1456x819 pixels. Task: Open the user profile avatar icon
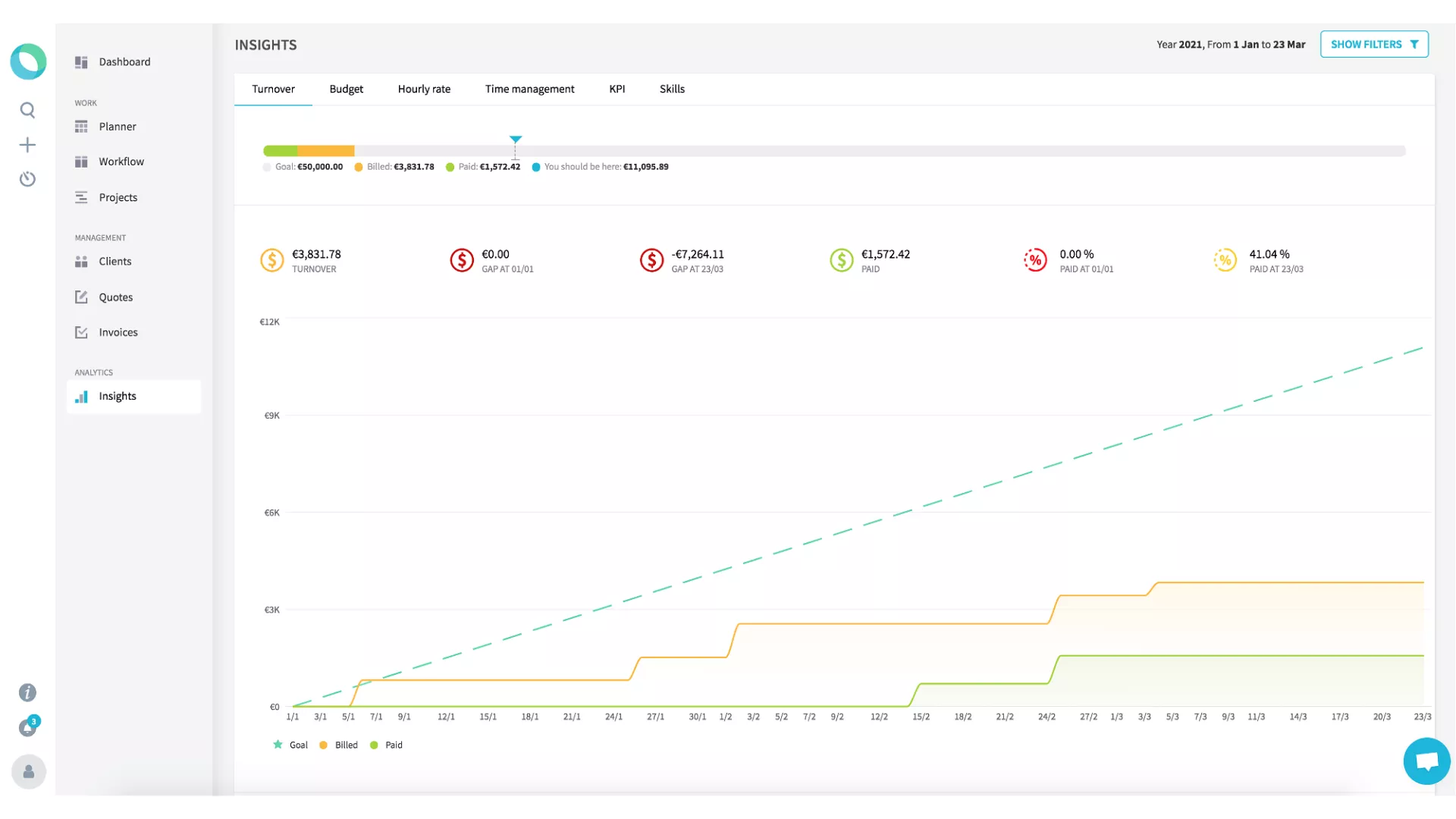point(28,772)
